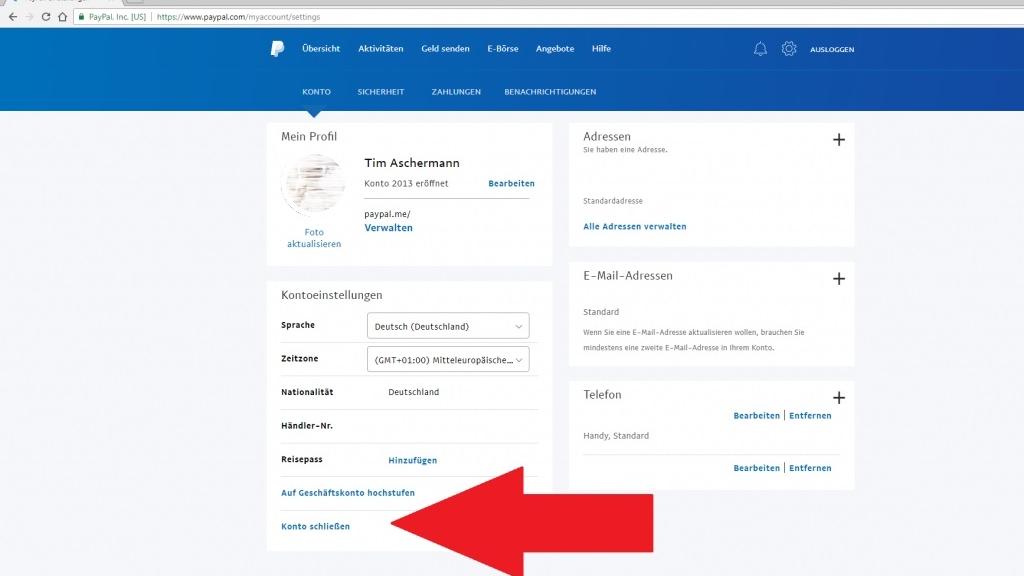1024x576 pixels.
Task: Add a new address with plus icon
Action: tap(839, 139)
